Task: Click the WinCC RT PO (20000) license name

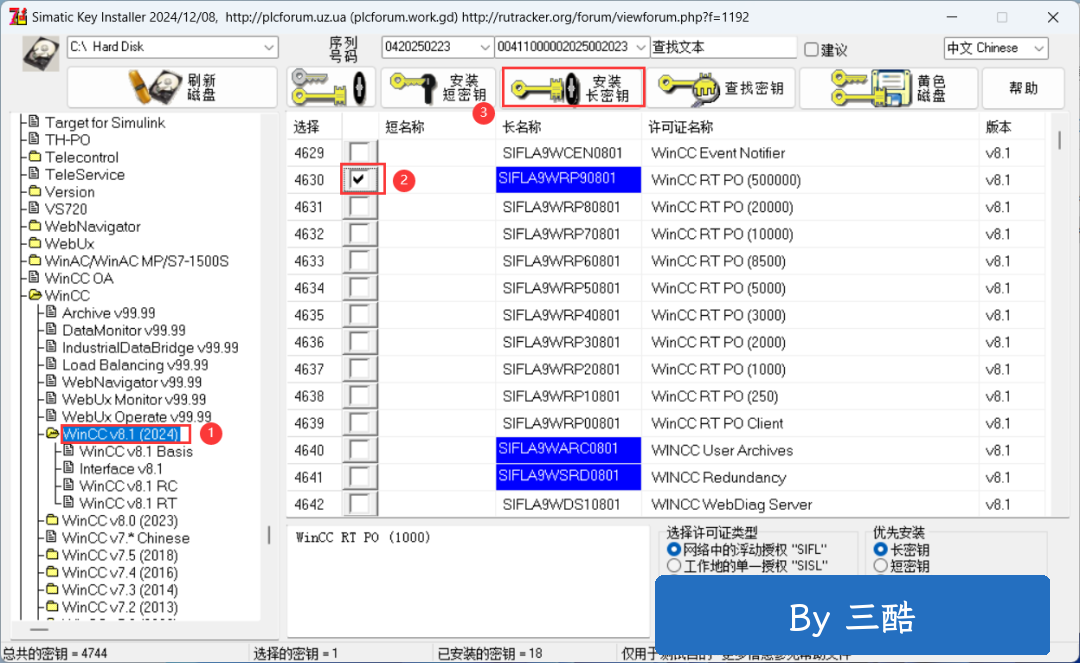Action: 722,207
